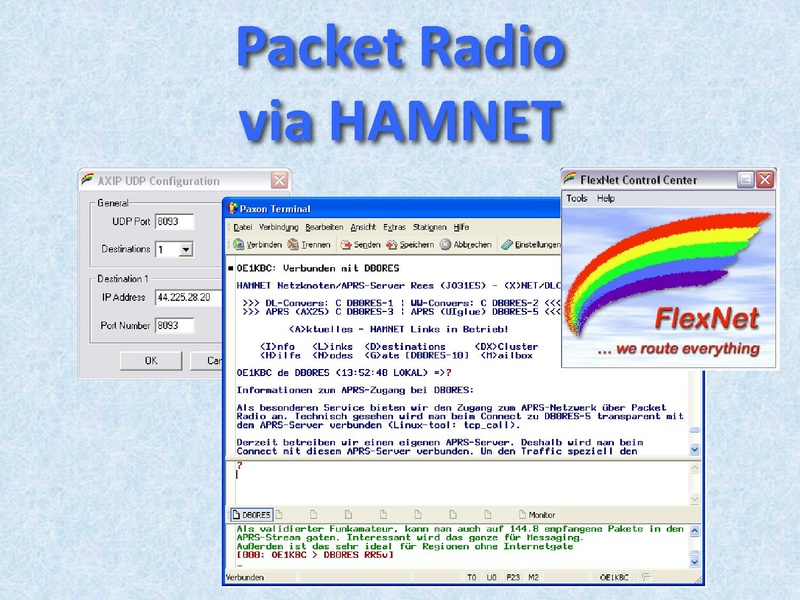Click the line 'OE1KBC: Verbunden mit DB0RES'
The image size is (800, 600).
tap(318, 268)
